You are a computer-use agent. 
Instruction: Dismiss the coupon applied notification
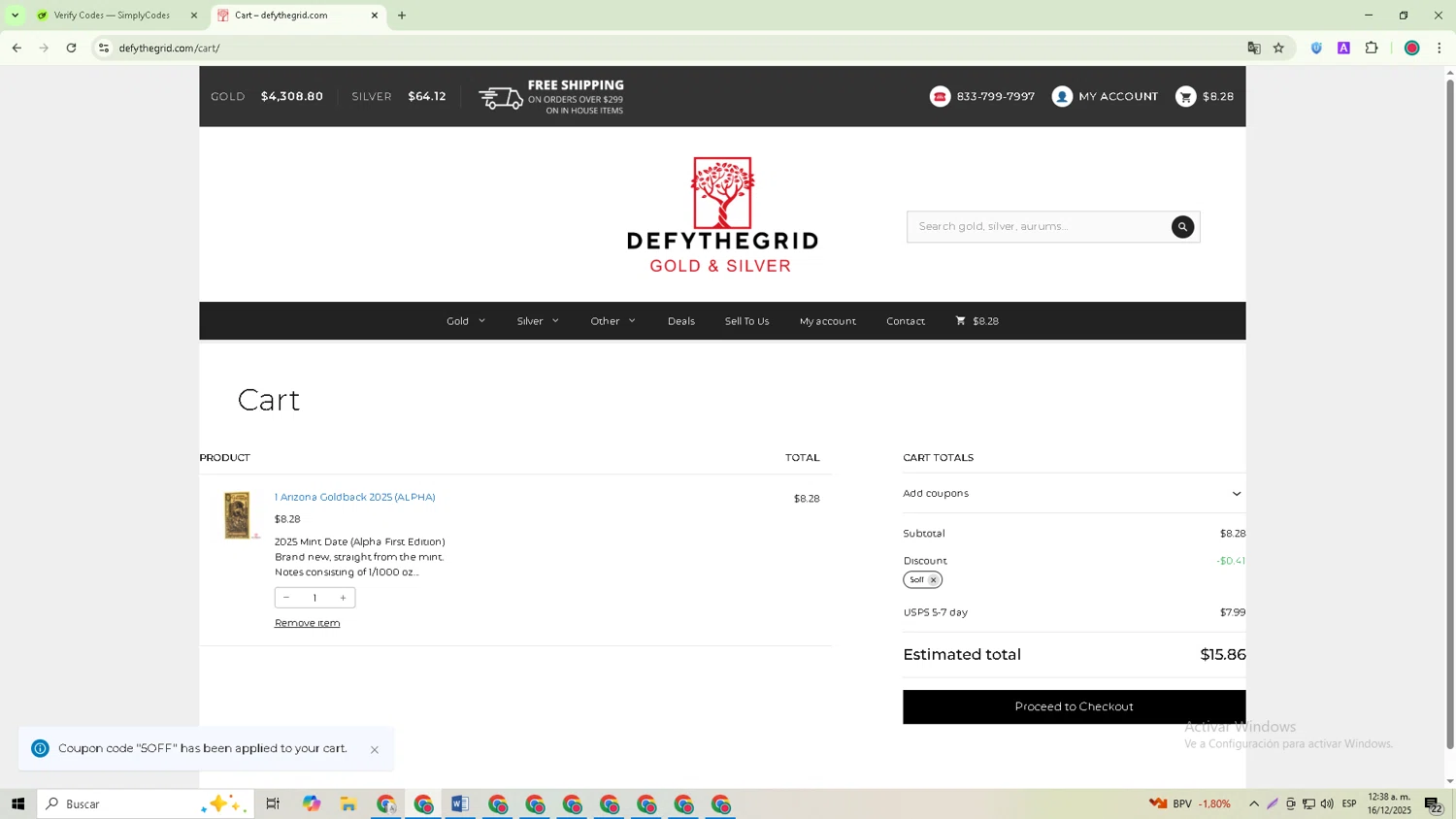click(375, 750)
